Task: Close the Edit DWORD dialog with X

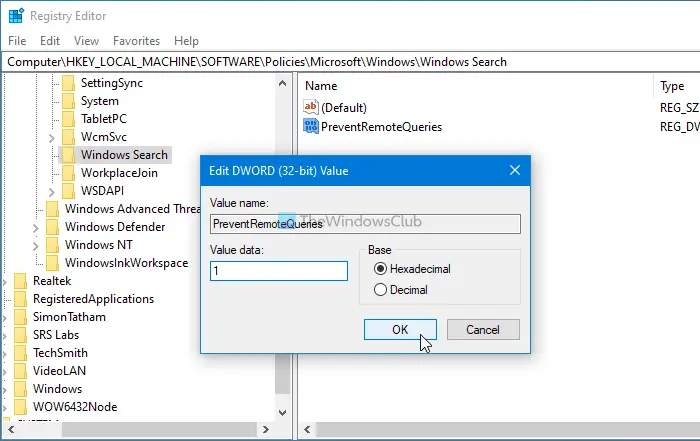Action: 515,170
